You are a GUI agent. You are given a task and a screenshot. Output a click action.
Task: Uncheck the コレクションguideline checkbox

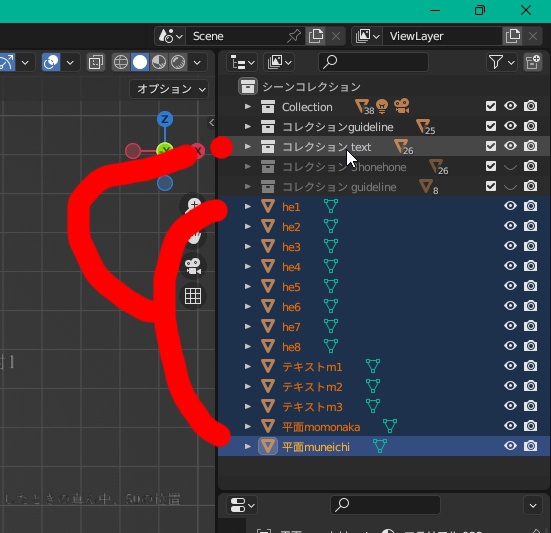491,126
